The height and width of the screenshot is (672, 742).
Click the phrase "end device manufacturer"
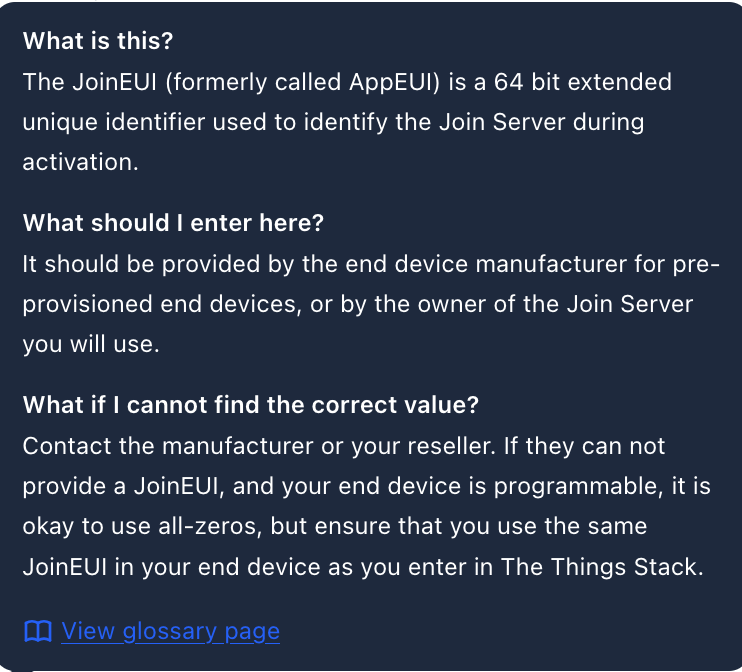pyautogui.click(x=486, y=264)
